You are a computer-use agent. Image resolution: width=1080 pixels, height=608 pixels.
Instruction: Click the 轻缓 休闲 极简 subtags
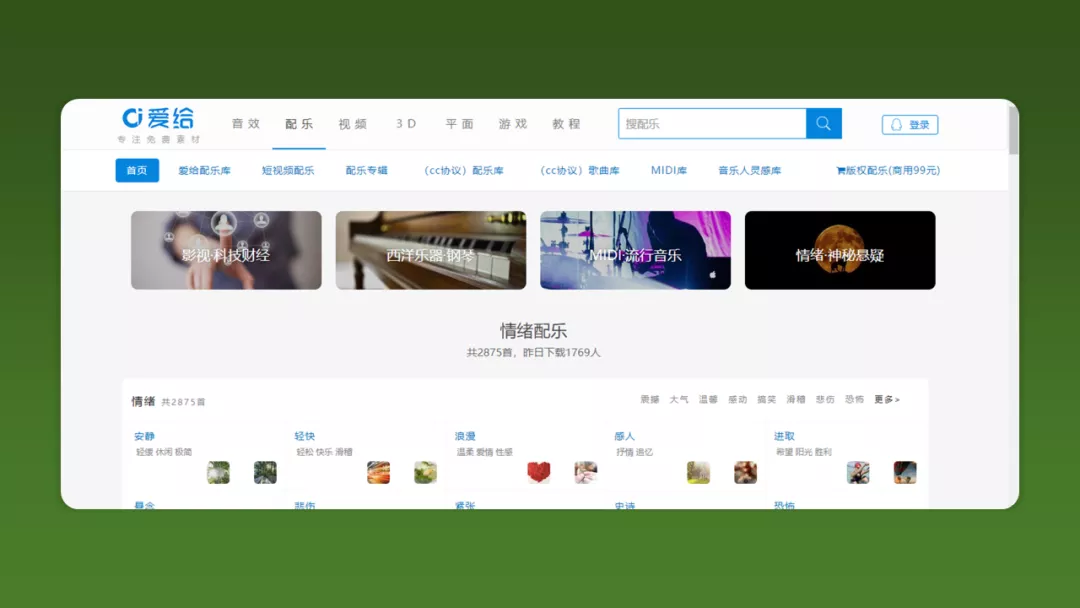pyautogui.click(x=164, y=452)
